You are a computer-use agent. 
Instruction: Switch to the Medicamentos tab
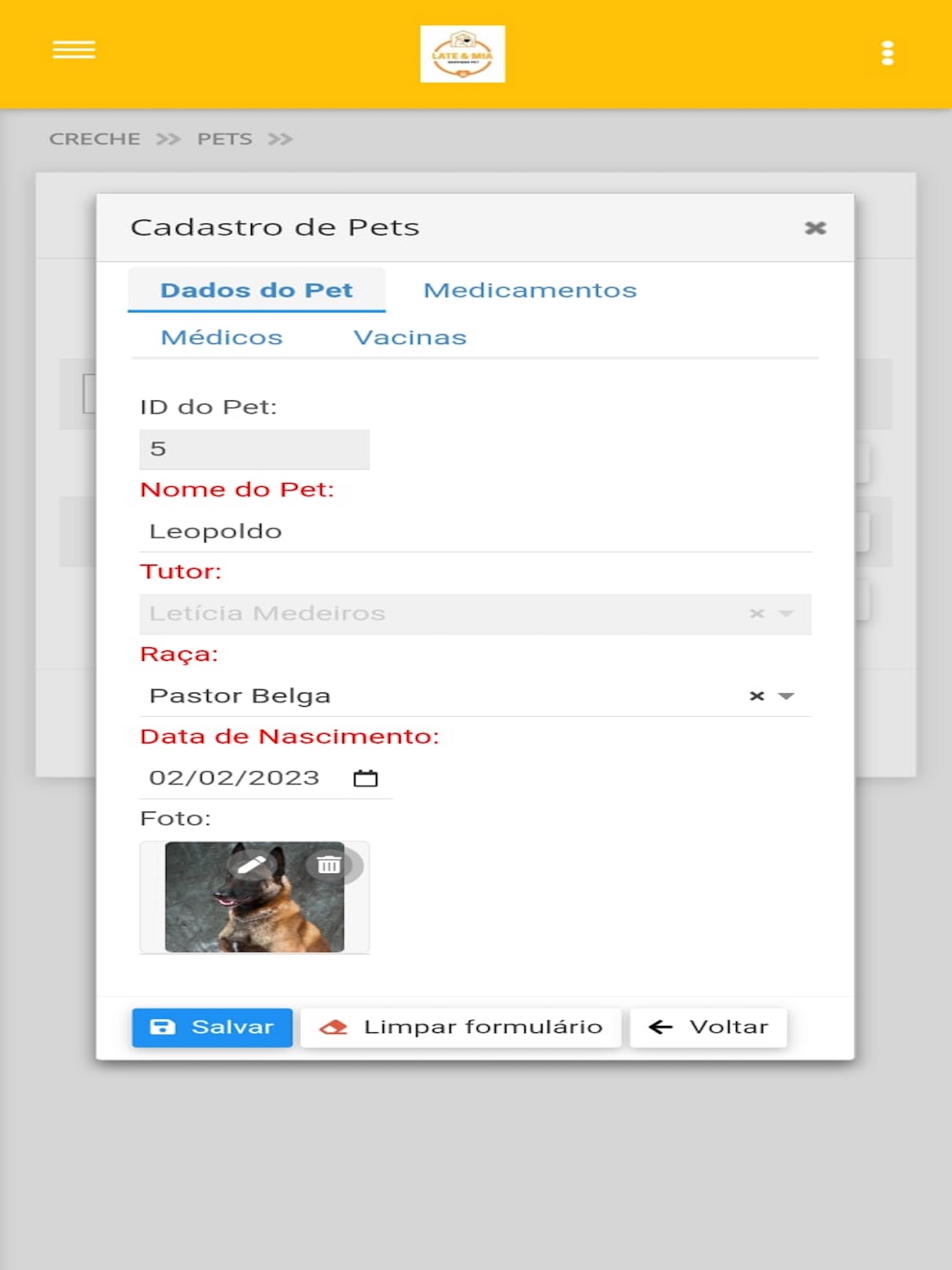coord(530,290)
